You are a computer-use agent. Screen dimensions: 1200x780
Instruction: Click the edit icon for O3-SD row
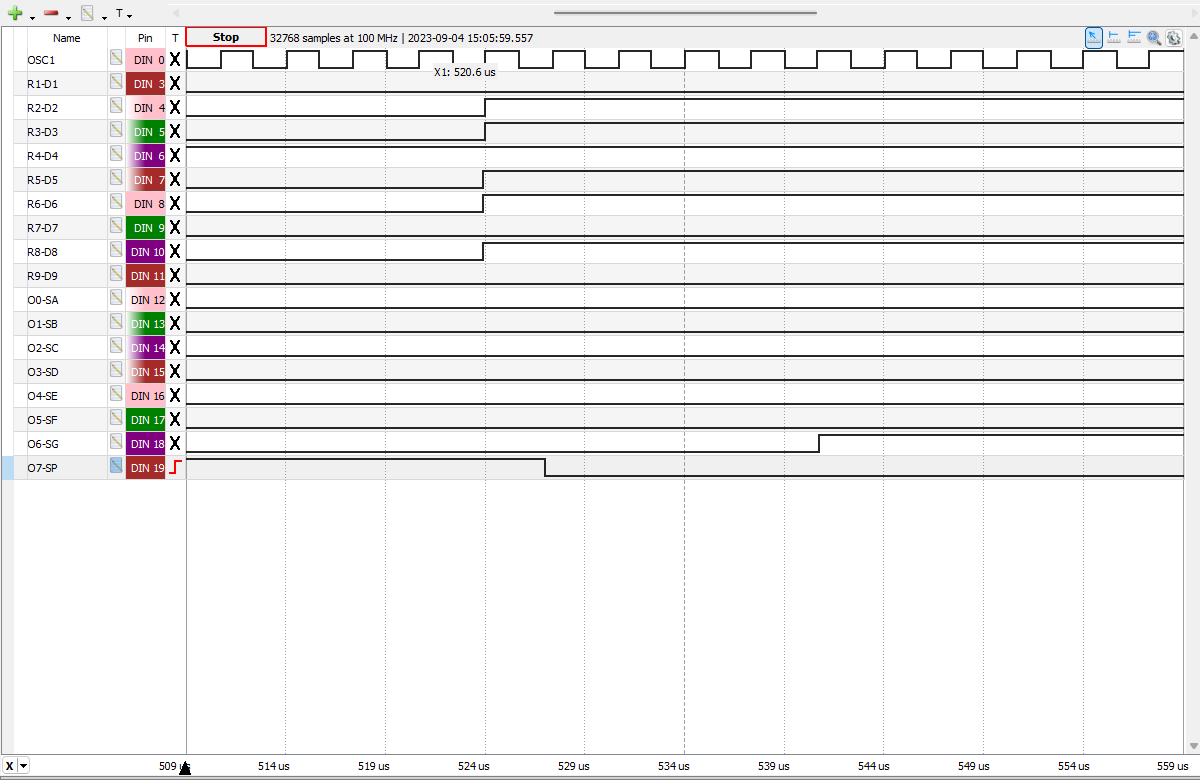(x=116, y=371)
